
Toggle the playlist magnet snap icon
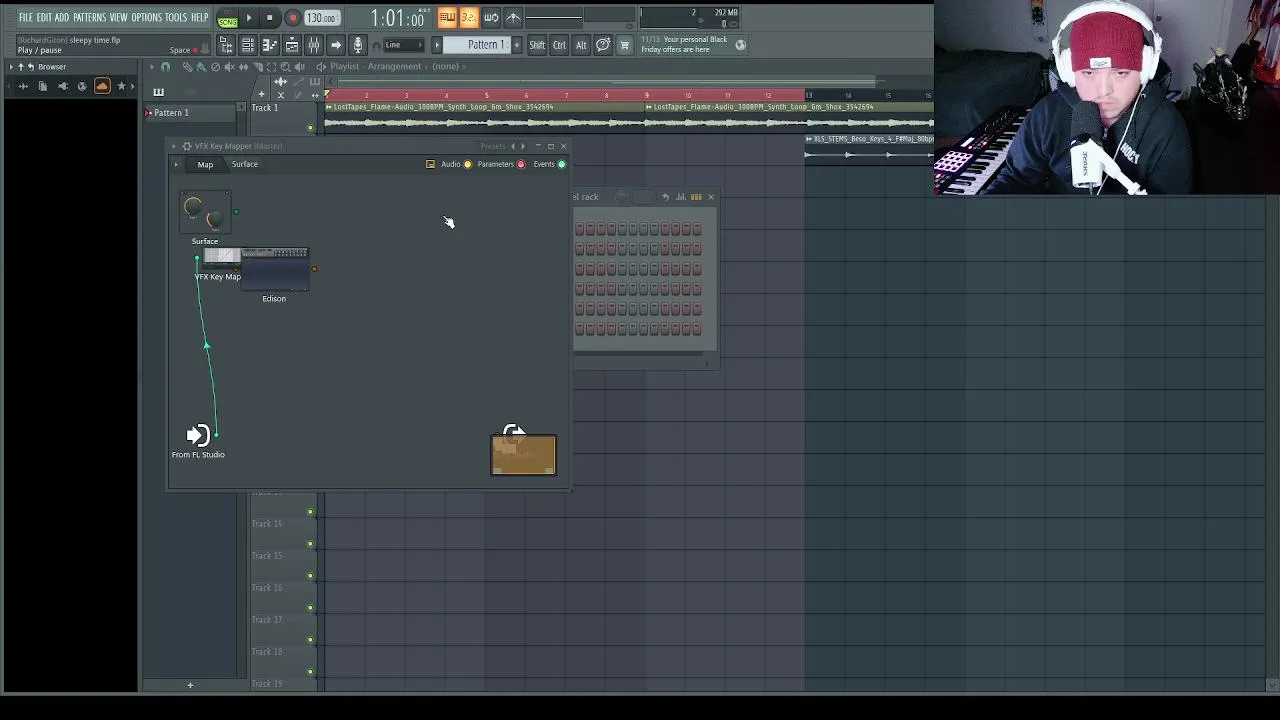click(166, 67)
